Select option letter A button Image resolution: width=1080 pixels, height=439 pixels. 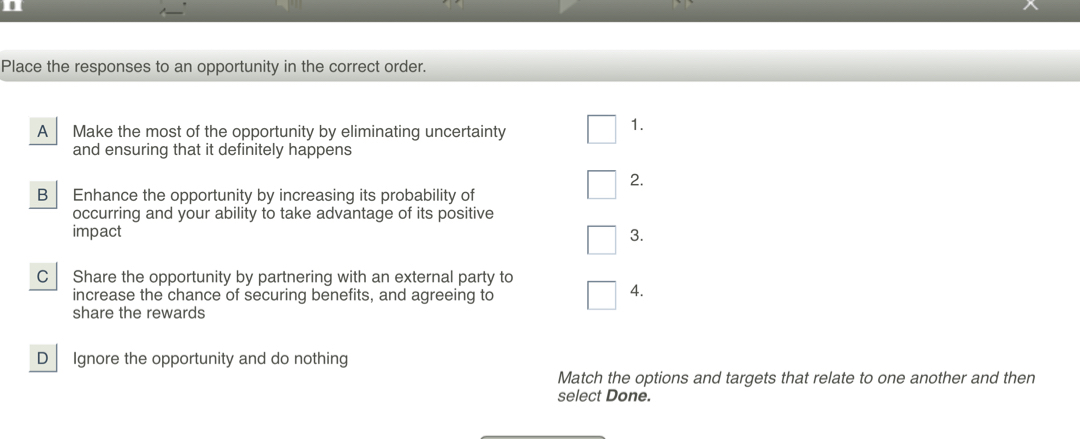[43, 132]
